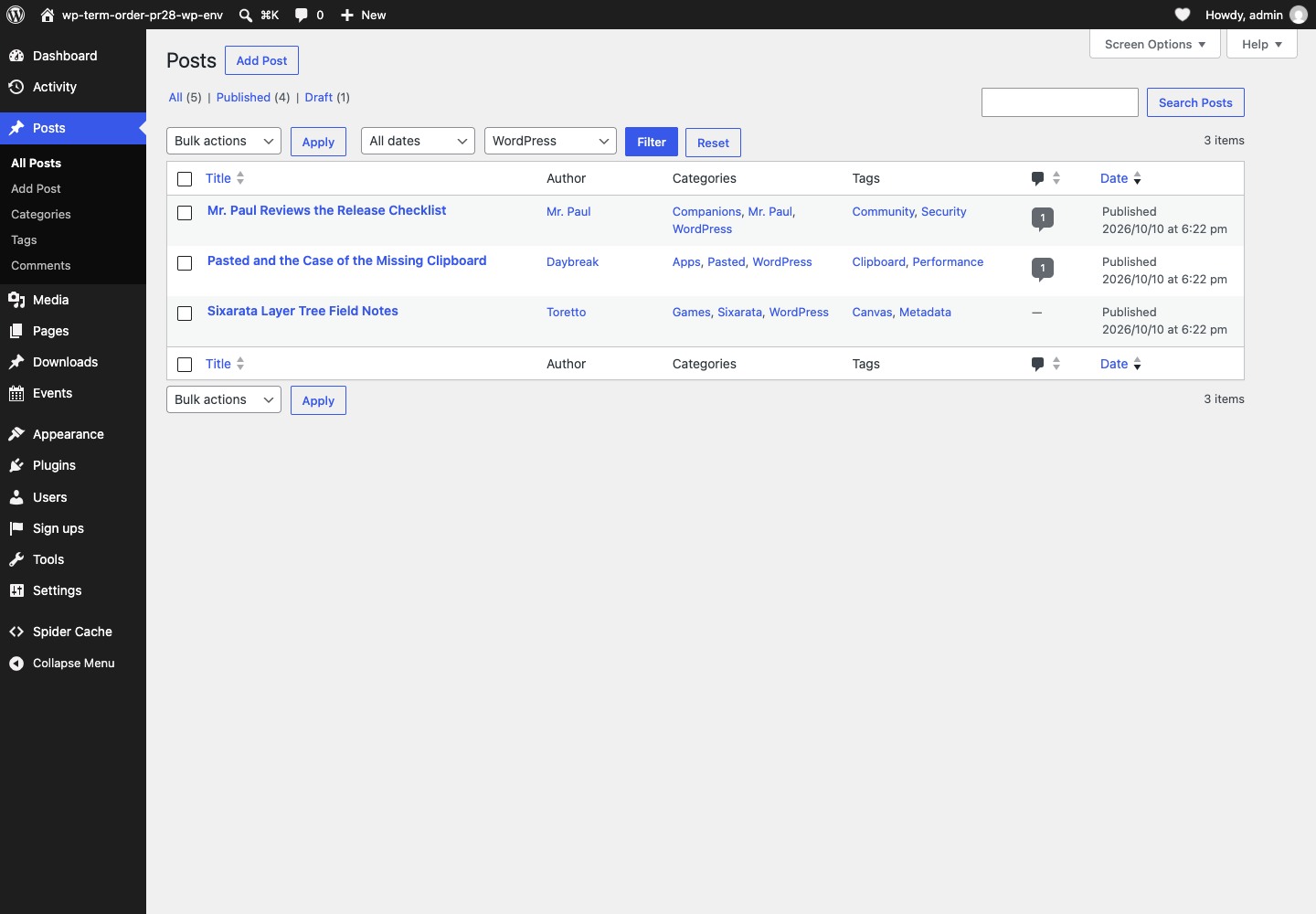
Task: Check the select-all checkbox in header row
Action: [x=185, y=179]
